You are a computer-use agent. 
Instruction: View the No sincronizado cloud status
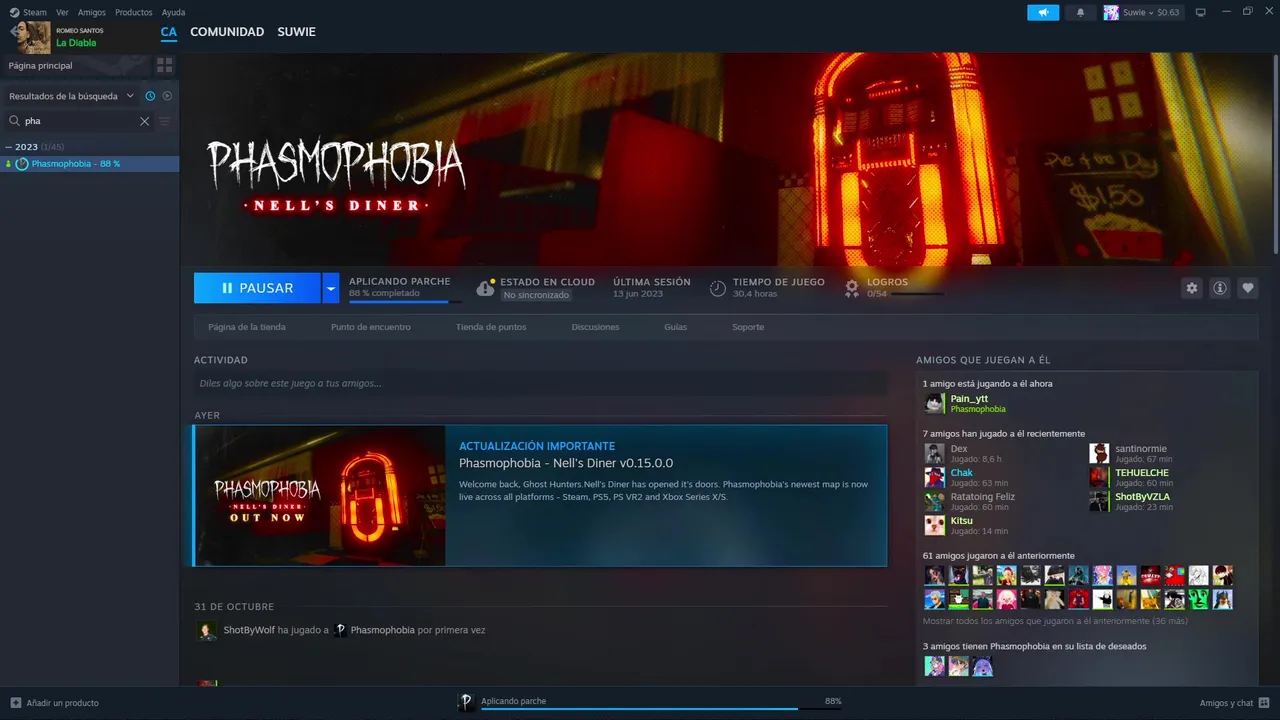point(537,295)
